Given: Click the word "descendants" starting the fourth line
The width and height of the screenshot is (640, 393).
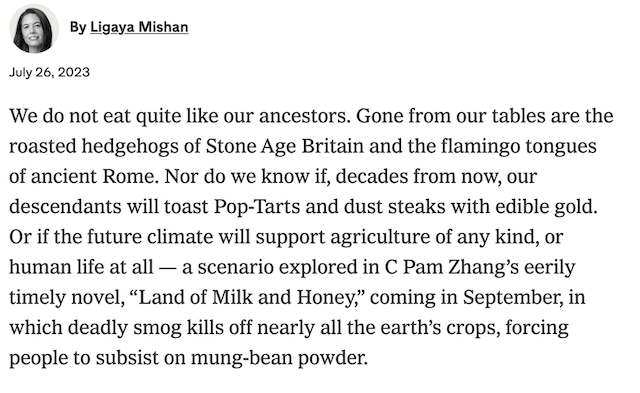Looking at the screenshot, I should click(x=65, y=206).
